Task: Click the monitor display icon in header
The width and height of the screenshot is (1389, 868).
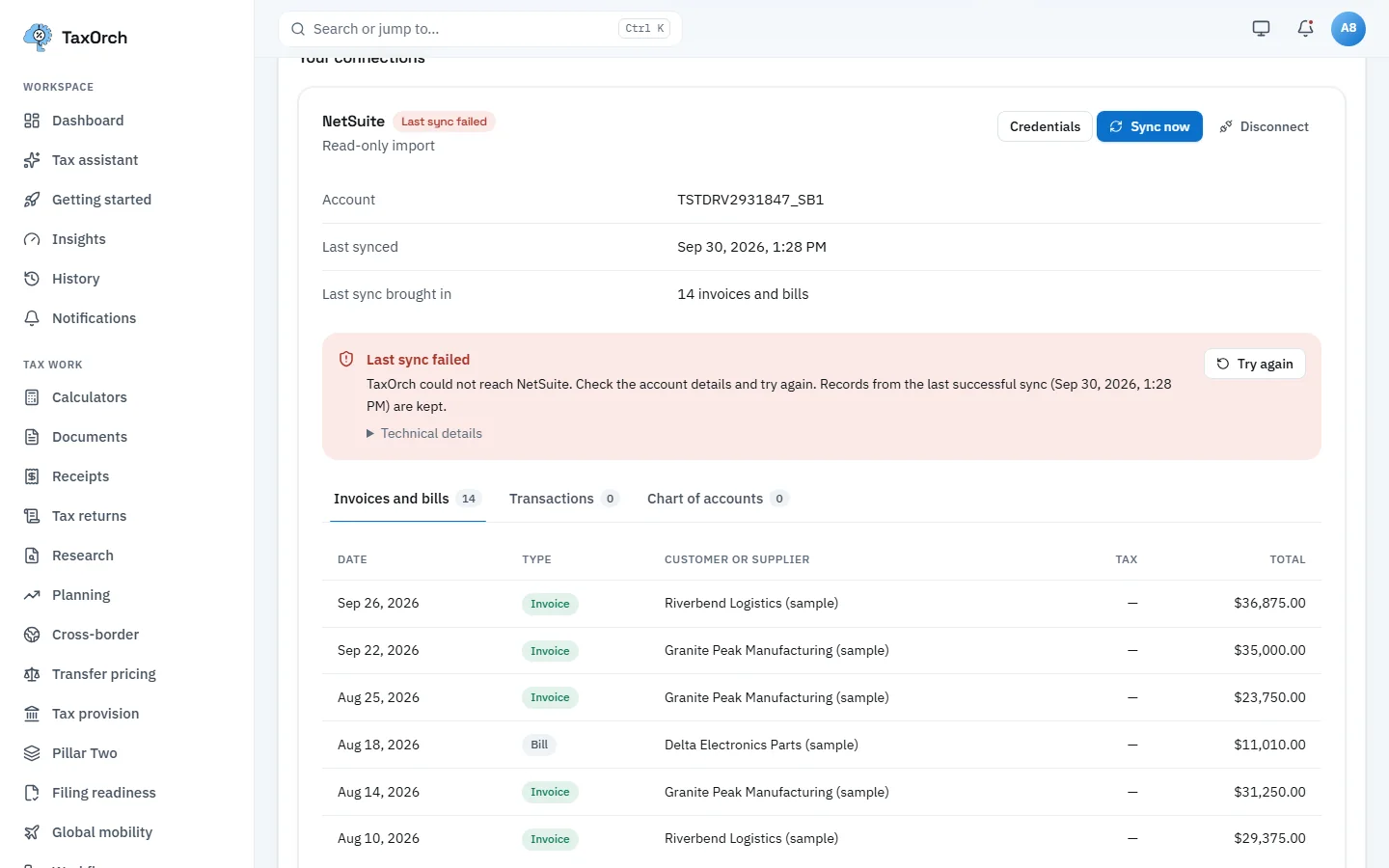Action: coord(1261,28)
